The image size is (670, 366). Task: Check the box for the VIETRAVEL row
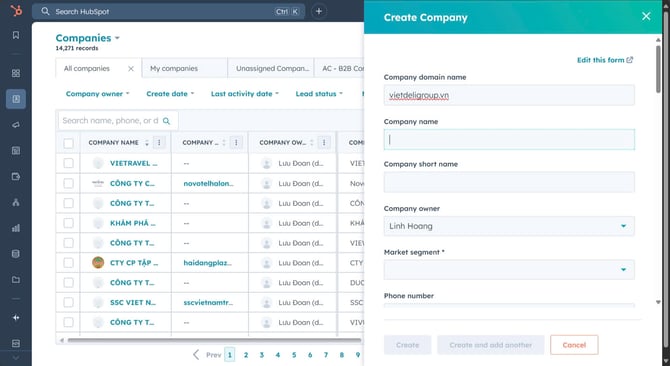tap(68, 163)
